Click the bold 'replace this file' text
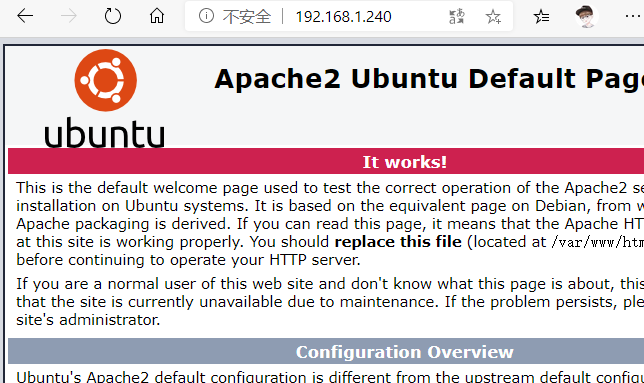This screenshot has width=644, height=383. click(x=398, y=241)
